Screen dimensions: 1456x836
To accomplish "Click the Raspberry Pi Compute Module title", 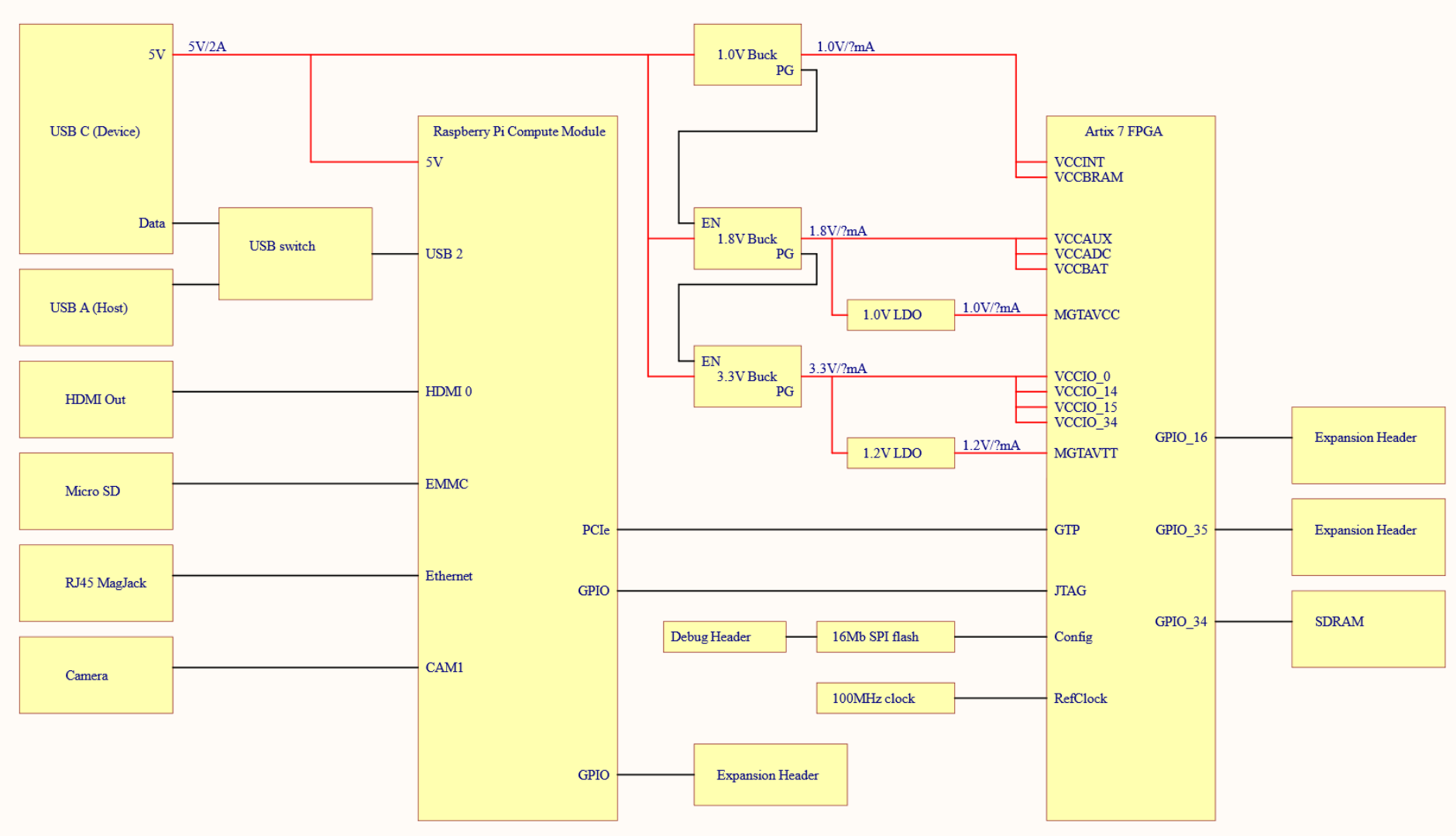I will pos(519,132).
